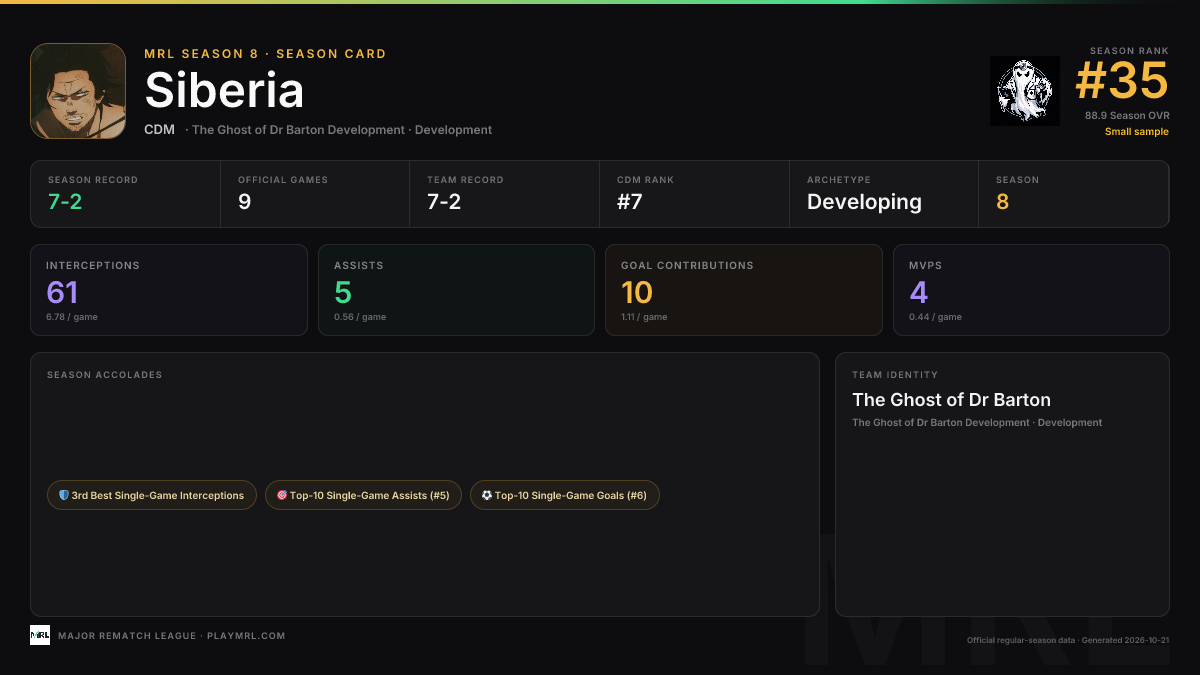Click the Small sample warning label
The image size is (1200, 675).
tap(1137, 132)
